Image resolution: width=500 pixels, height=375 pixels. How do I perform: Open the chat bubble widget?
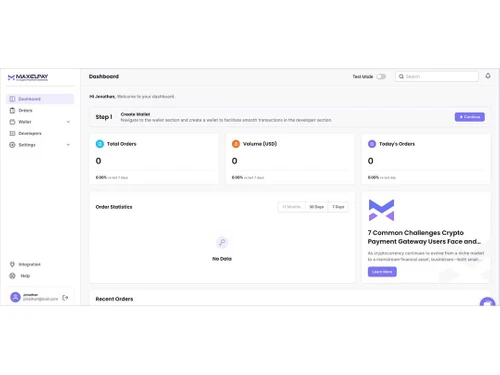(487, 302)
